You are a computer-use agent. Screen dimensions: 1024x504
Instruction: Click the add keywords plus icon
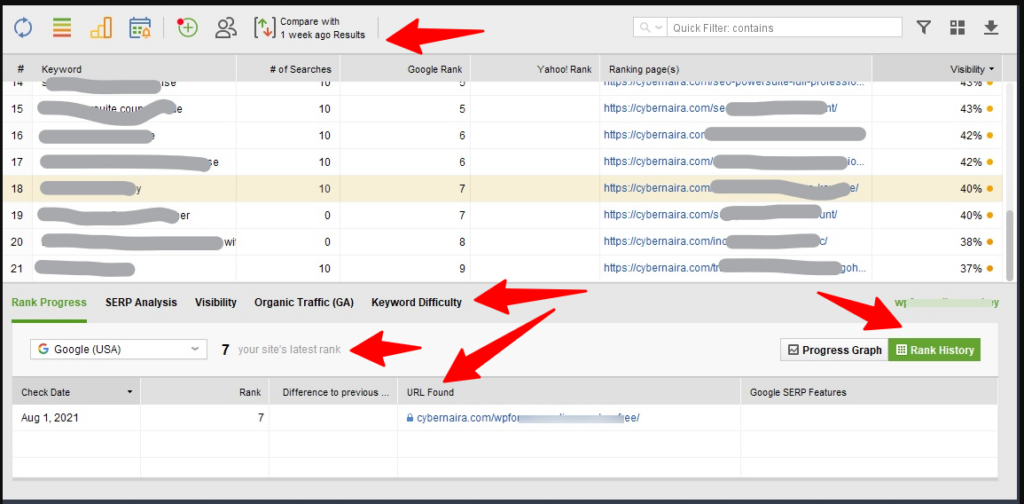point(187,28)
